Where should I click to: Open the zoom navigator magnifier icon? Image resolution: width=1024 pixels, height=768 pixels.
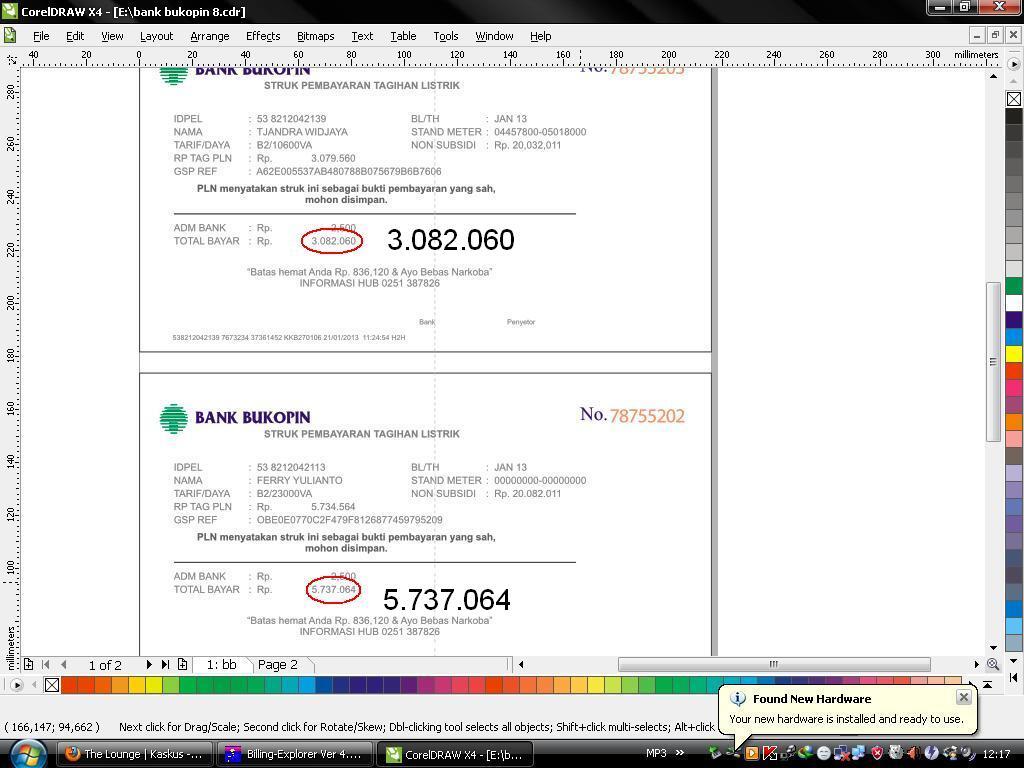tap(993, 664)
